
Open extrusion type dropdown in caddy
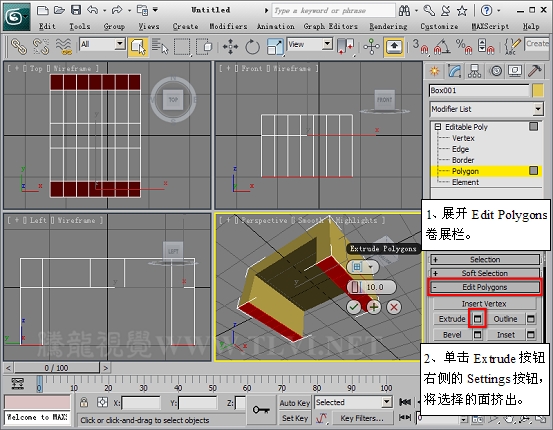[370, 267]
